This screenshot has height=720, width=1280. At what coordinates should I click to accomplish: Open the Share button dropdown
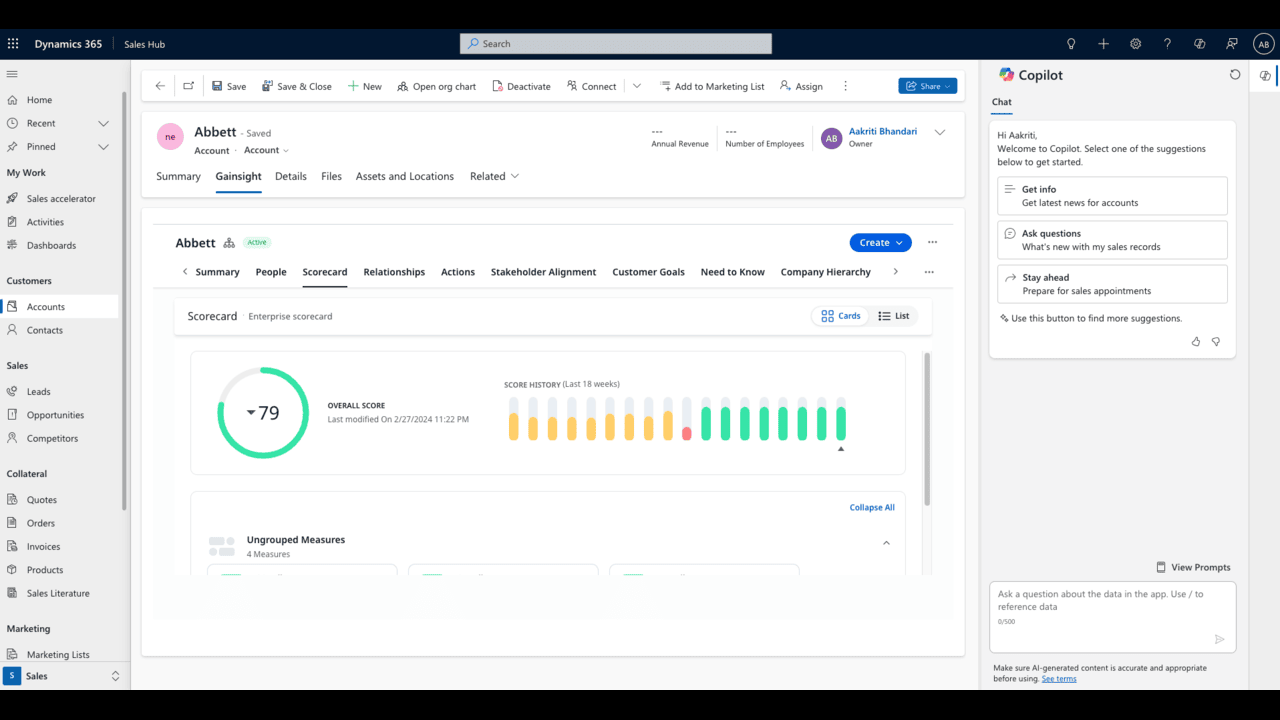(x=928, y=86)
